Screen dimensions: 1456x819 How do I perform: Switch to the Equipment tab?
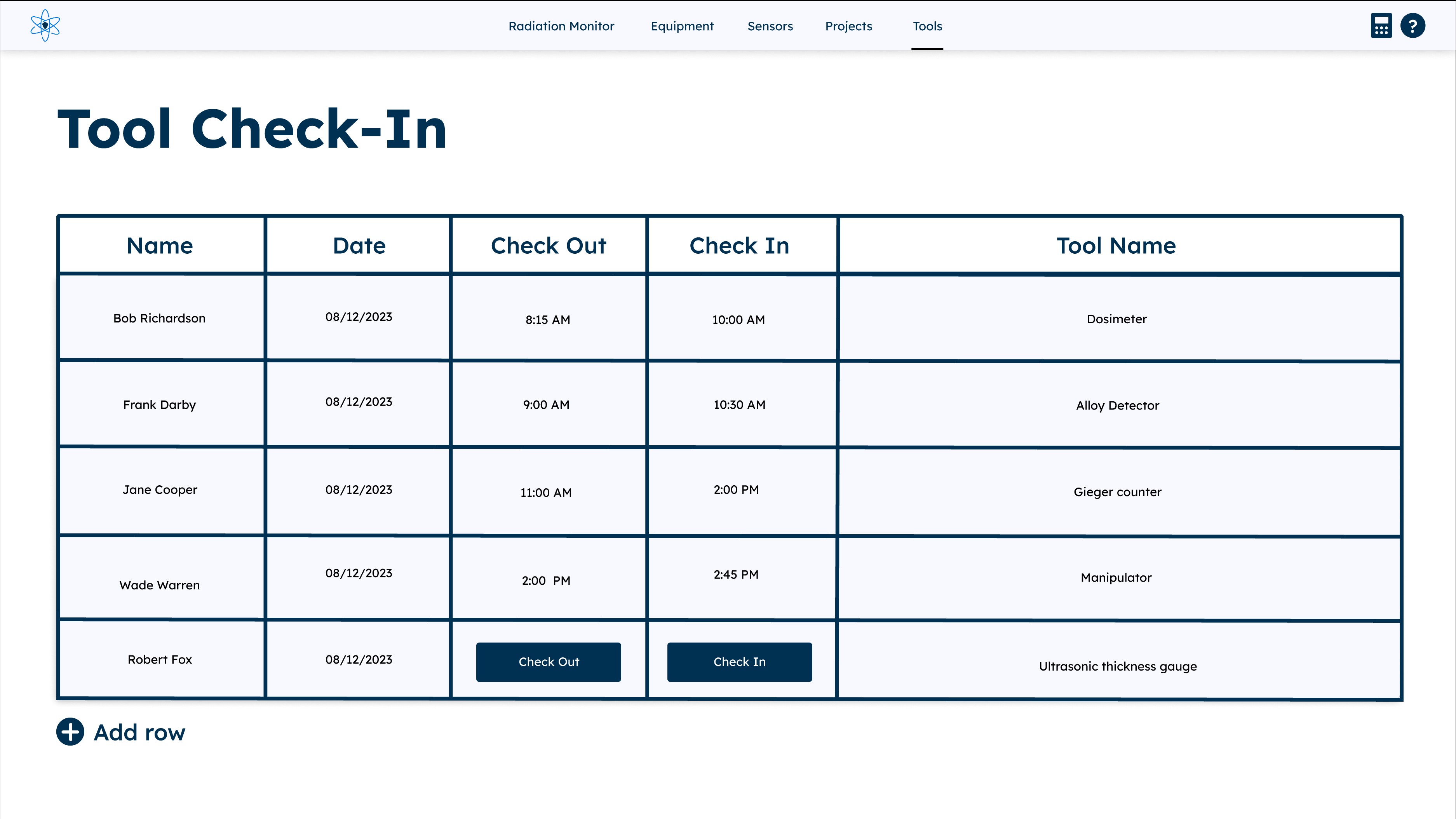pyautogui.click(x=682, y=26)
